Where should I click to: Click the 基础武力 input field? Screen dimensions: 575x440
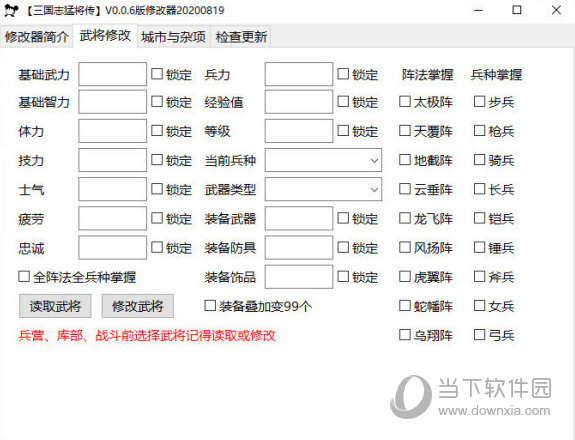click(113, 74)
